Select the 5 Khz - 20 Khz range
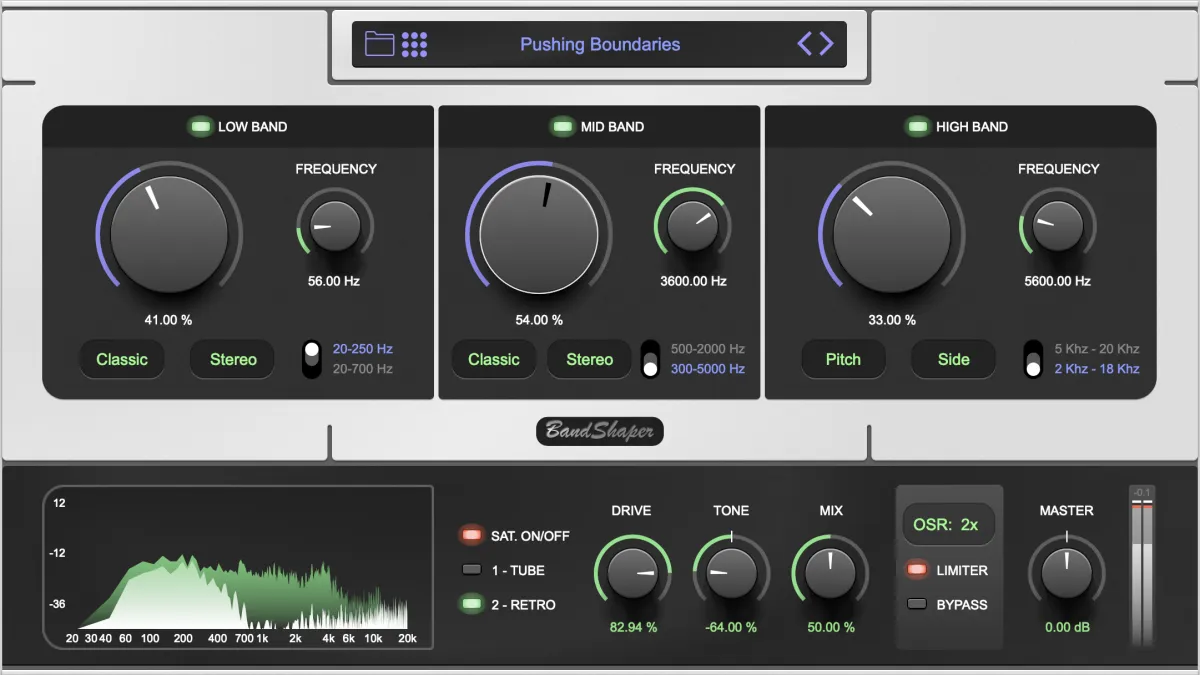 pyautogui.click(x=1097, y=349)
